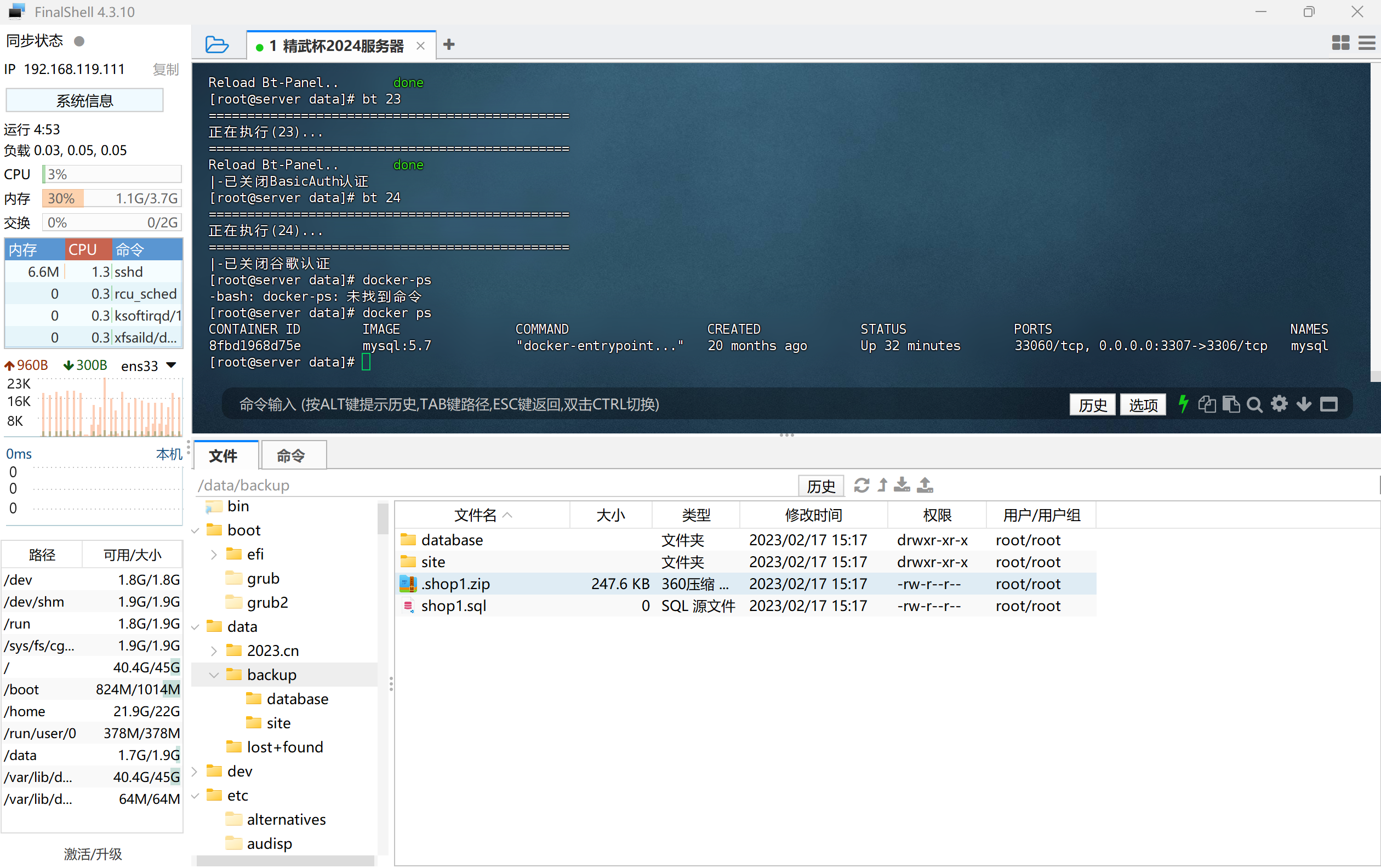Click the /data/backup path field

[497, 486]
